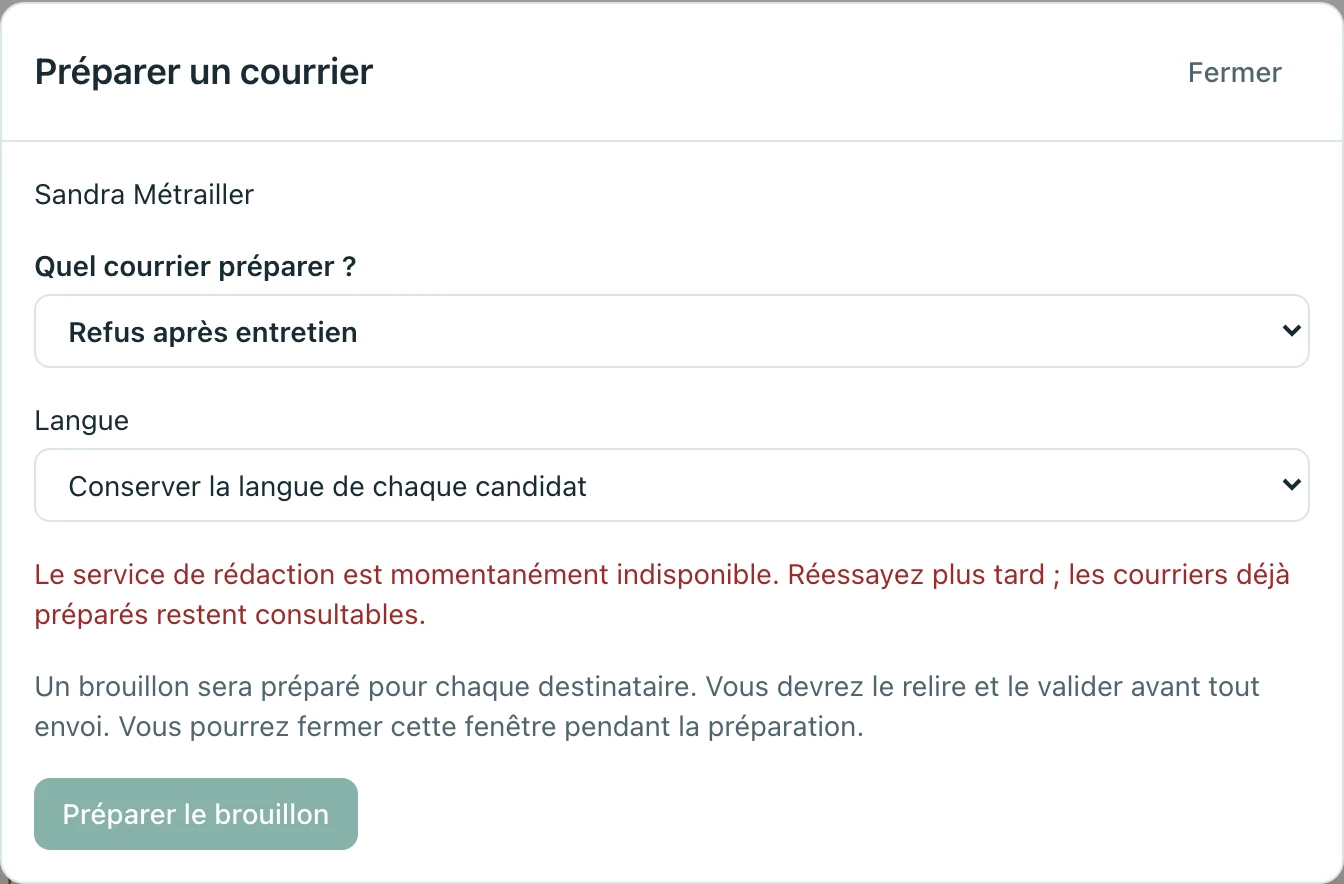Click the 'Préparer un courrier' dialog title
This screenshot has height=884, width=1344.
pos(204,72)
